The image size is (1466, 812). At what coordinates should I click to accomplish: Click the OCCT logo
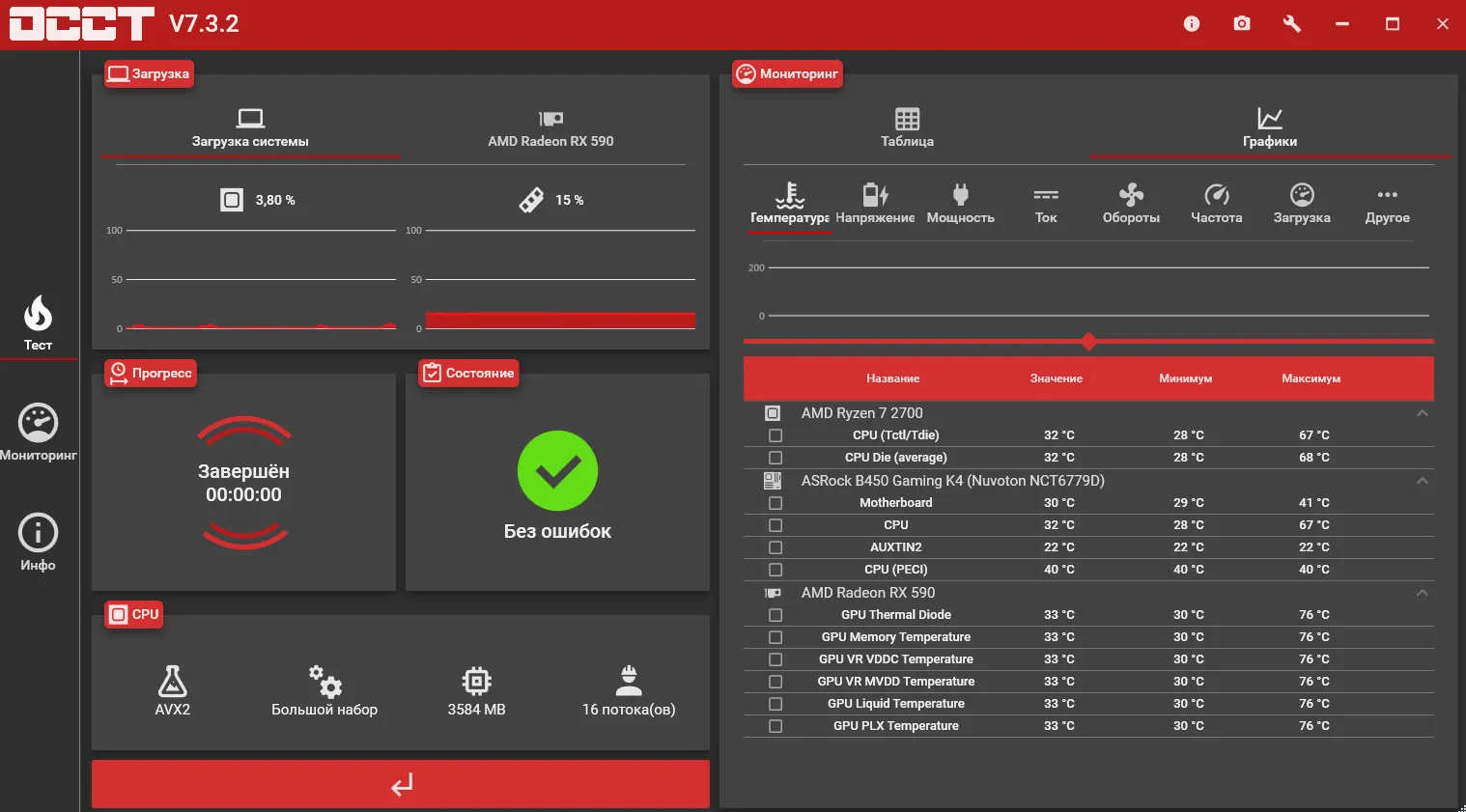tap(81, 24)
